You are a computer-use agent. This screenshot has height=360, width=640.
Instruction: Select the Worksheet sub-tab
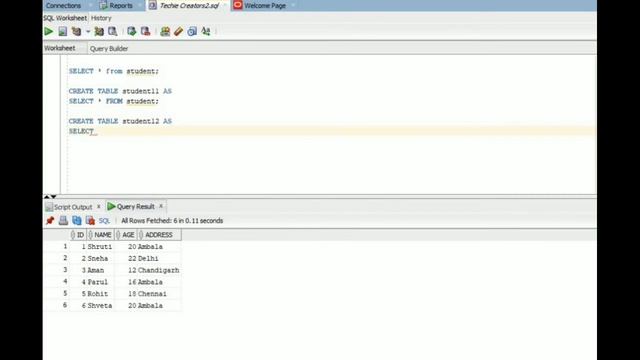pos(60,48)
